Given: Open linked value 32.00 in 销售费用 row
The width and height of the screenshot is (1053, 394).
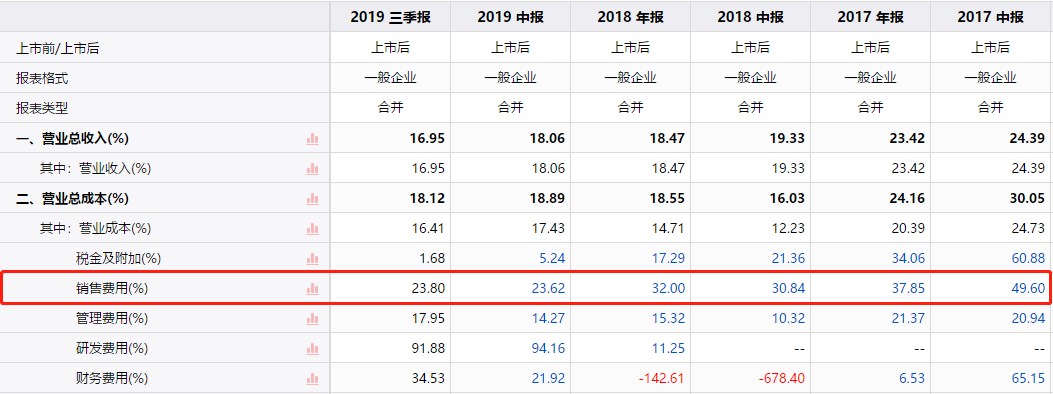Looking at the screenshot, I should [x=668, y=289].
